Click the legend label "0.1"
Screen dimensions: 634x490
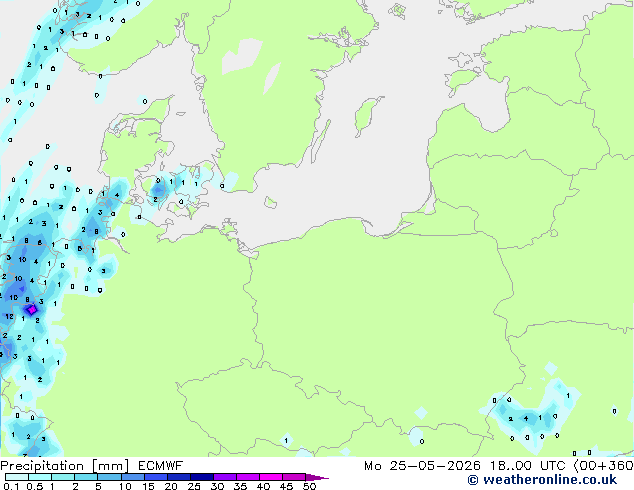tap(11, 486)
